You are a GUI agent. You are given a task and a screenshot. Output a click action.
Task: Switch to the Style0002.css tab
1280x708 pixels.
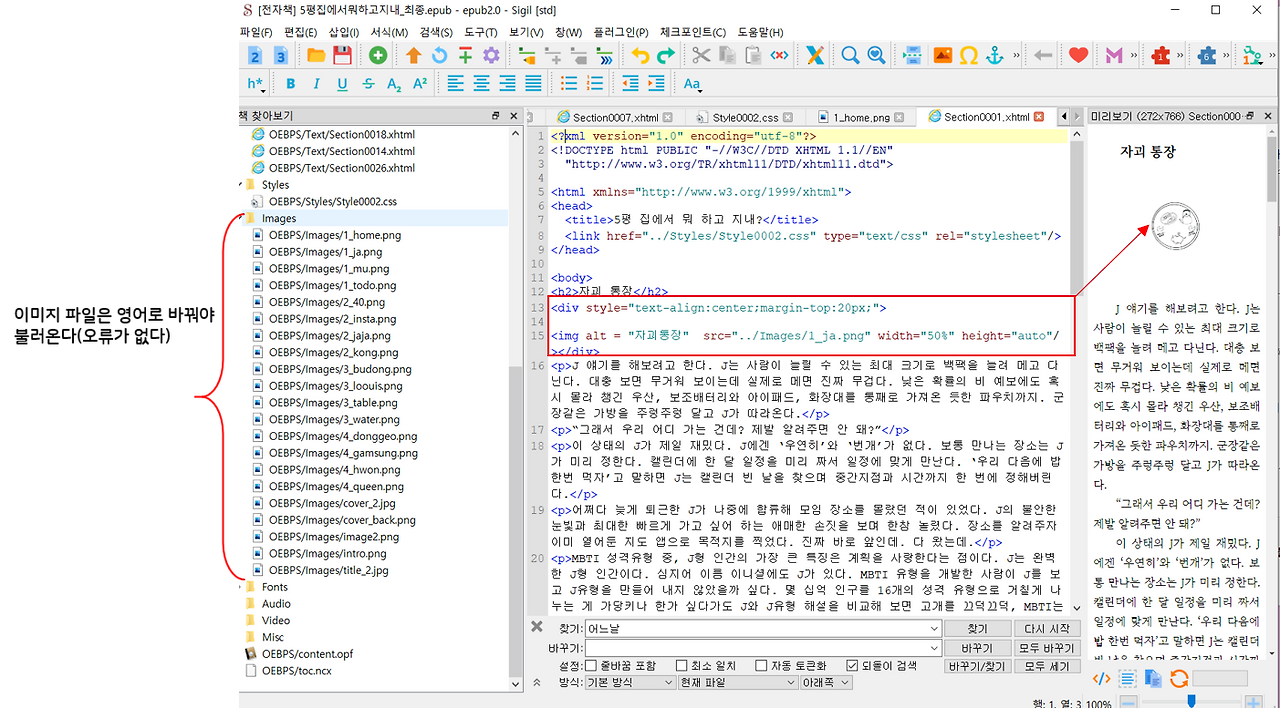pyautogui.click(x=744, y=117)
